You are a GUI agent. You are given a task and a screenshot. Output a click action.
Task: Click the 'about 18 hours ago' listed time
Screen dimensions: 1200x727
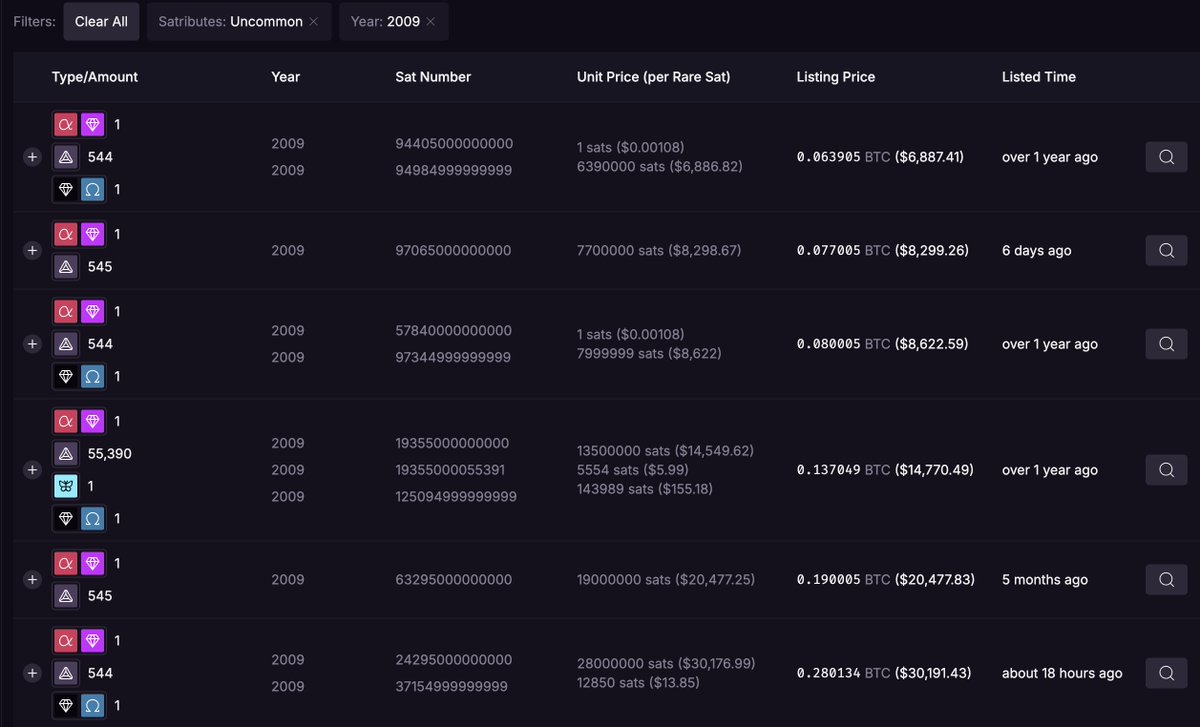(1062, 673)
